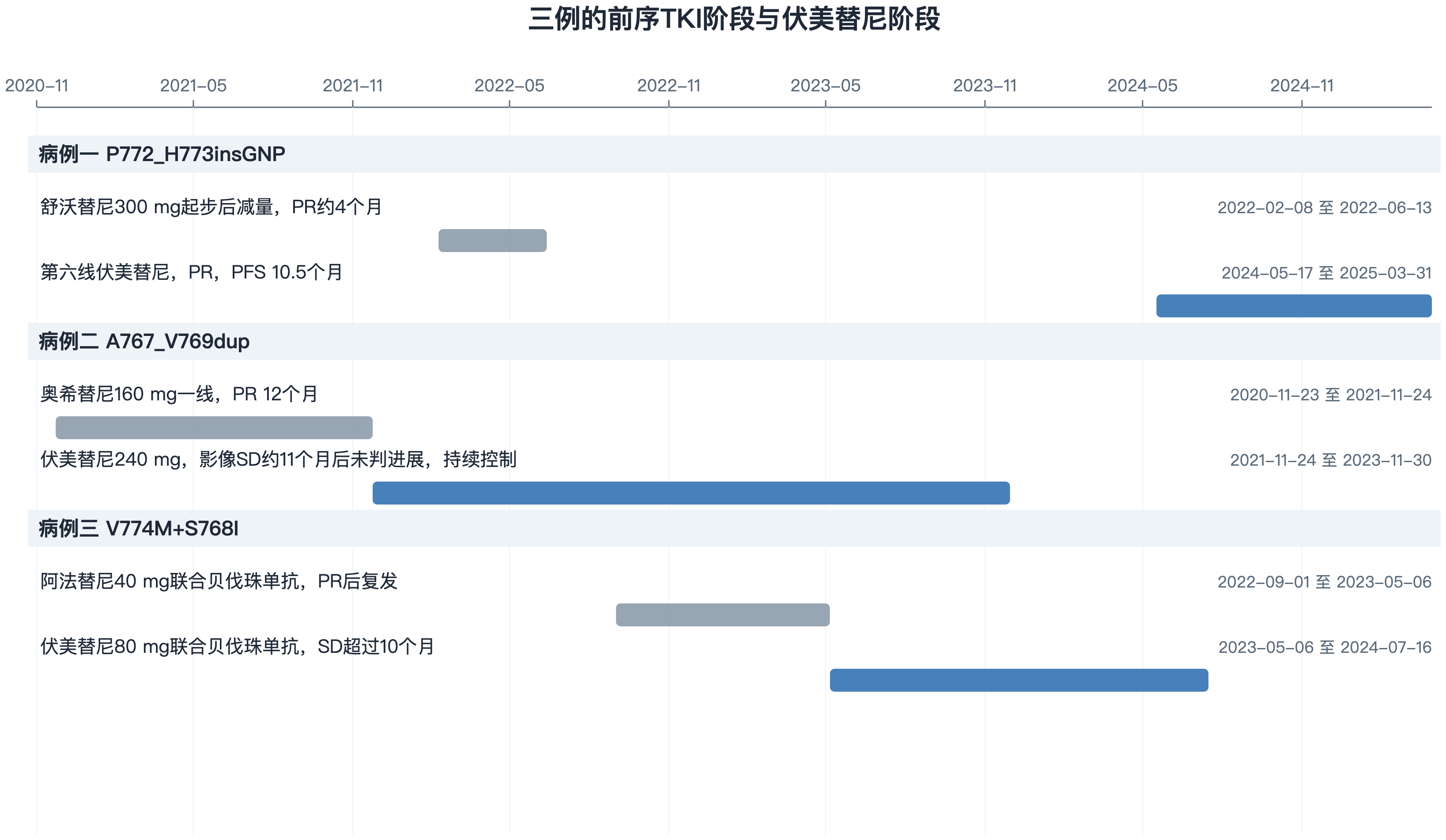The height and width of the screenshot is (840, 1446).
Task: Click the 2024-05 axis label
Action: [1142, 86]
